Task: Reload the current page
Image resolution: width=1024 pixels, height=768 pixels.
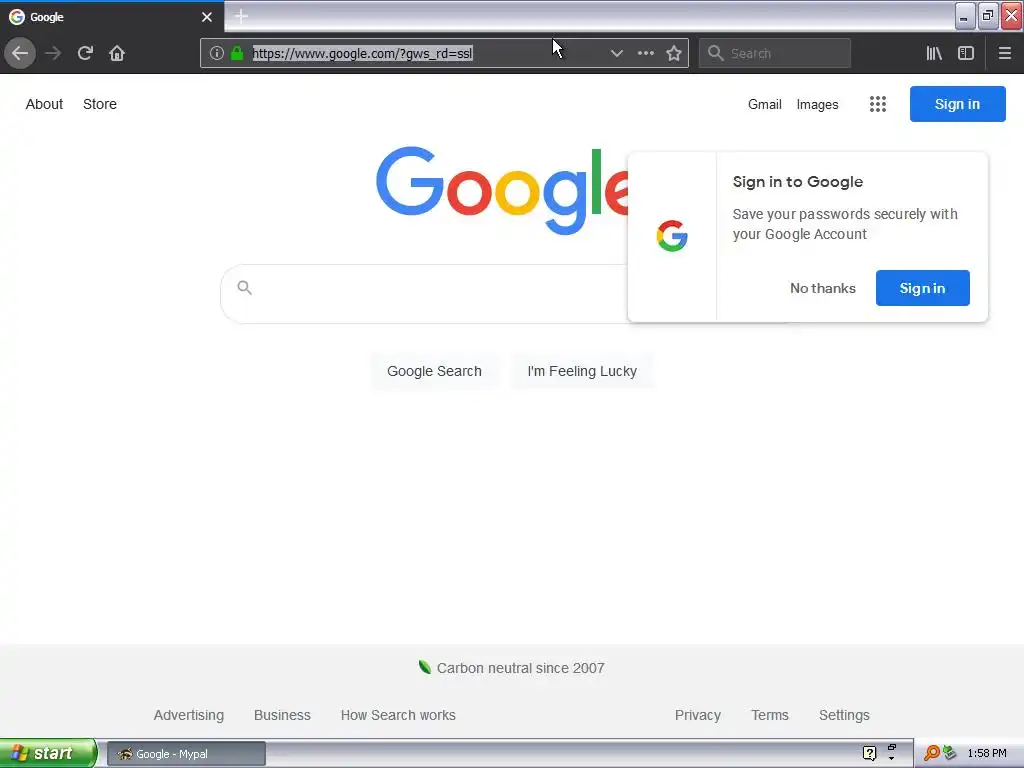Action: [85, 53]
